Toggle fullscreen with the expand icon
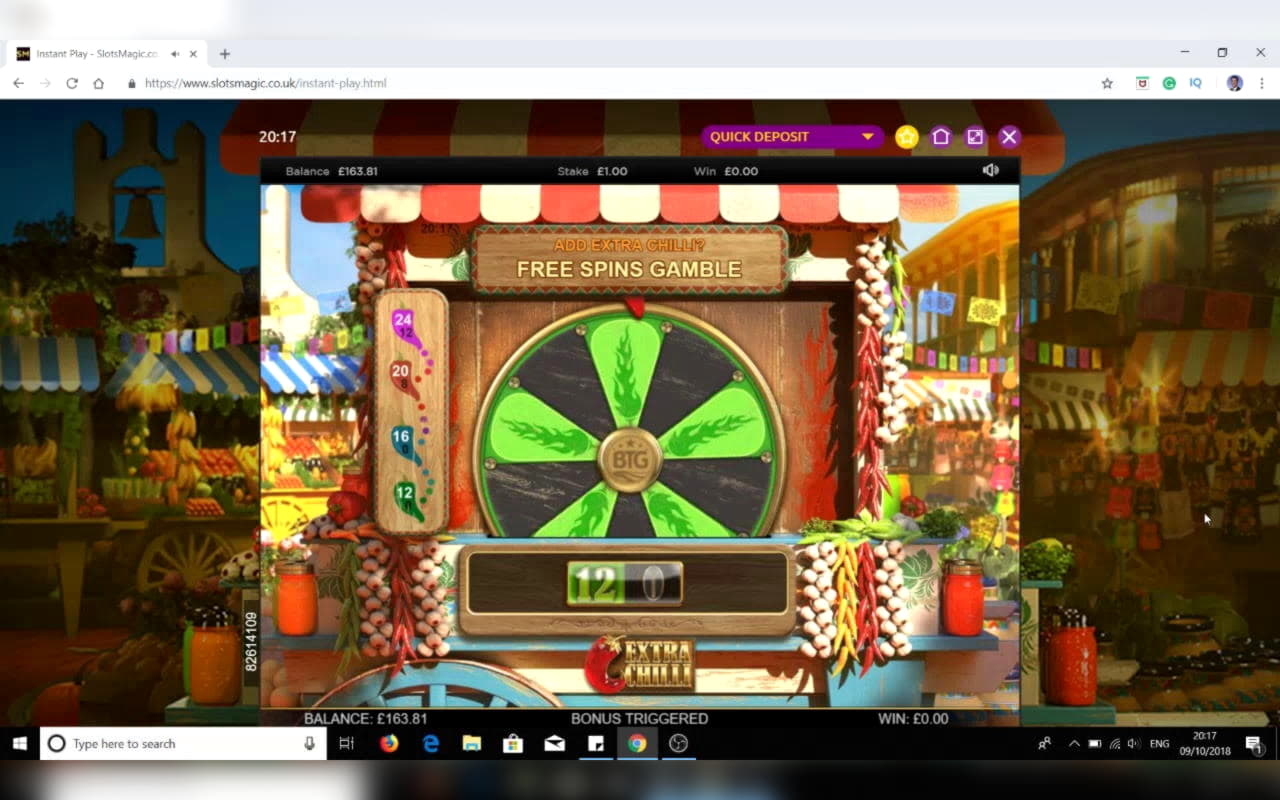The width and height of the screenshot is (1280, 800). click(975, 137)
